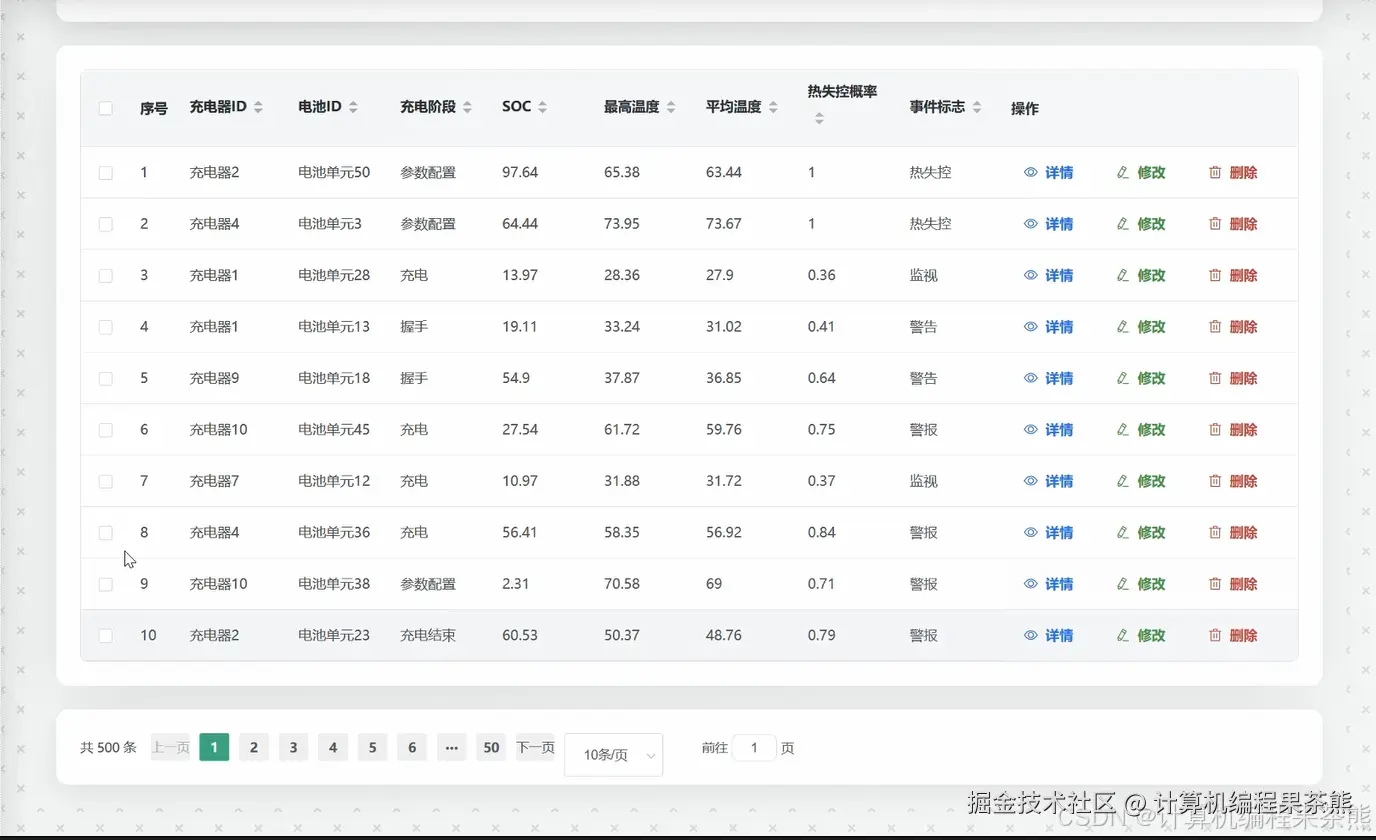Jump to page 50 using the pagination button

coord(491,747)
